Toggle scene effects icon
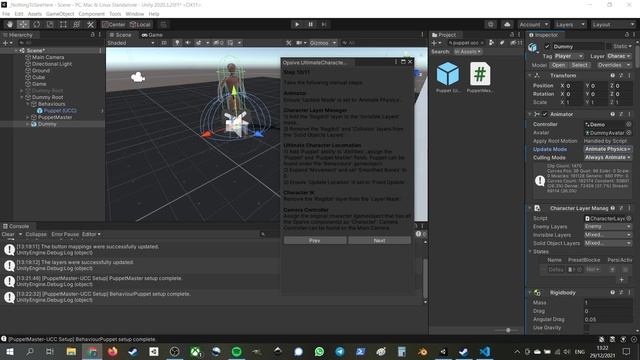The image size is (640, 360). [199, 42]
